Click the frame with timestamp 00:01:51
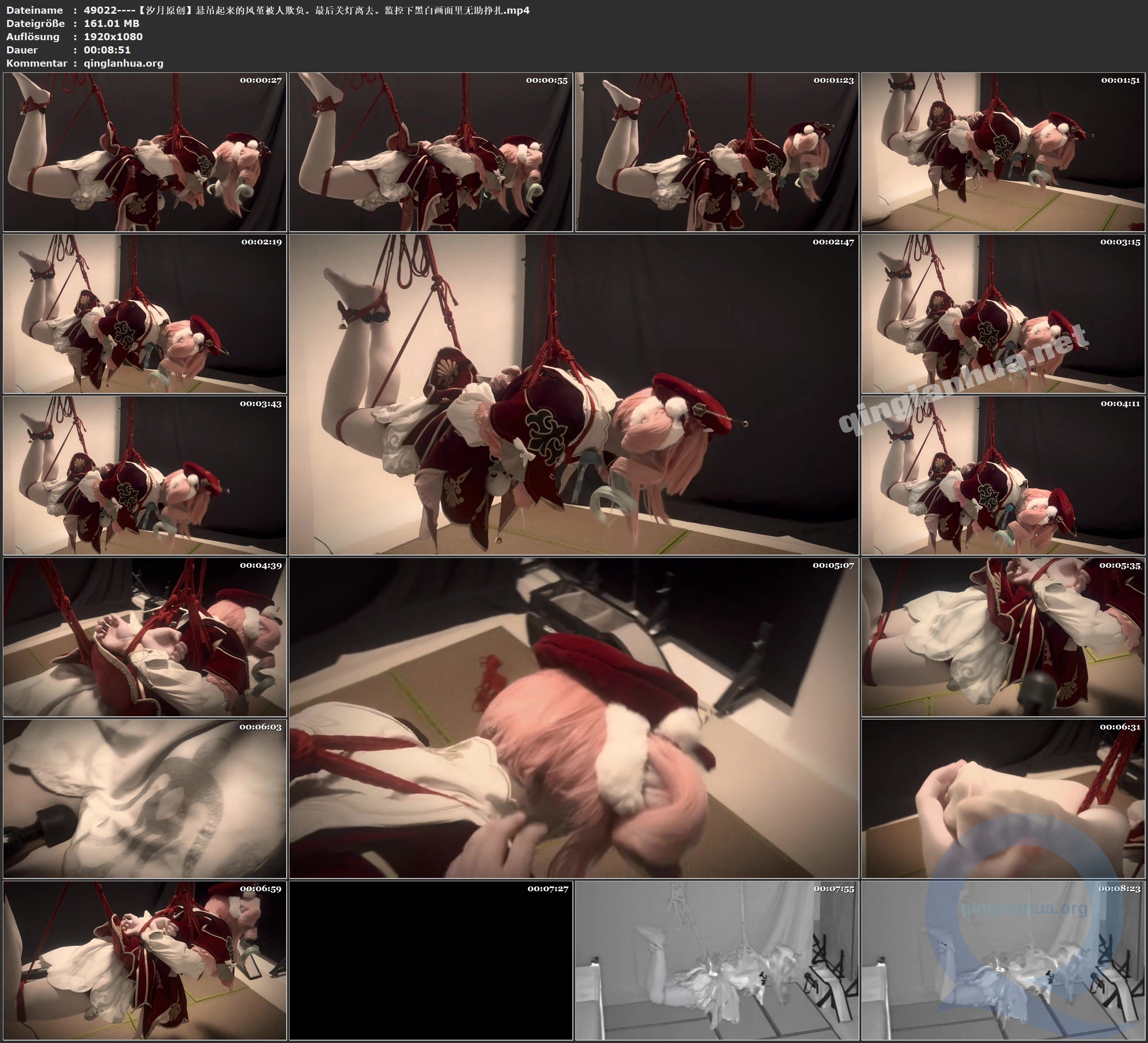This screenshot has height=1043, width=1148. (1003, 151)
